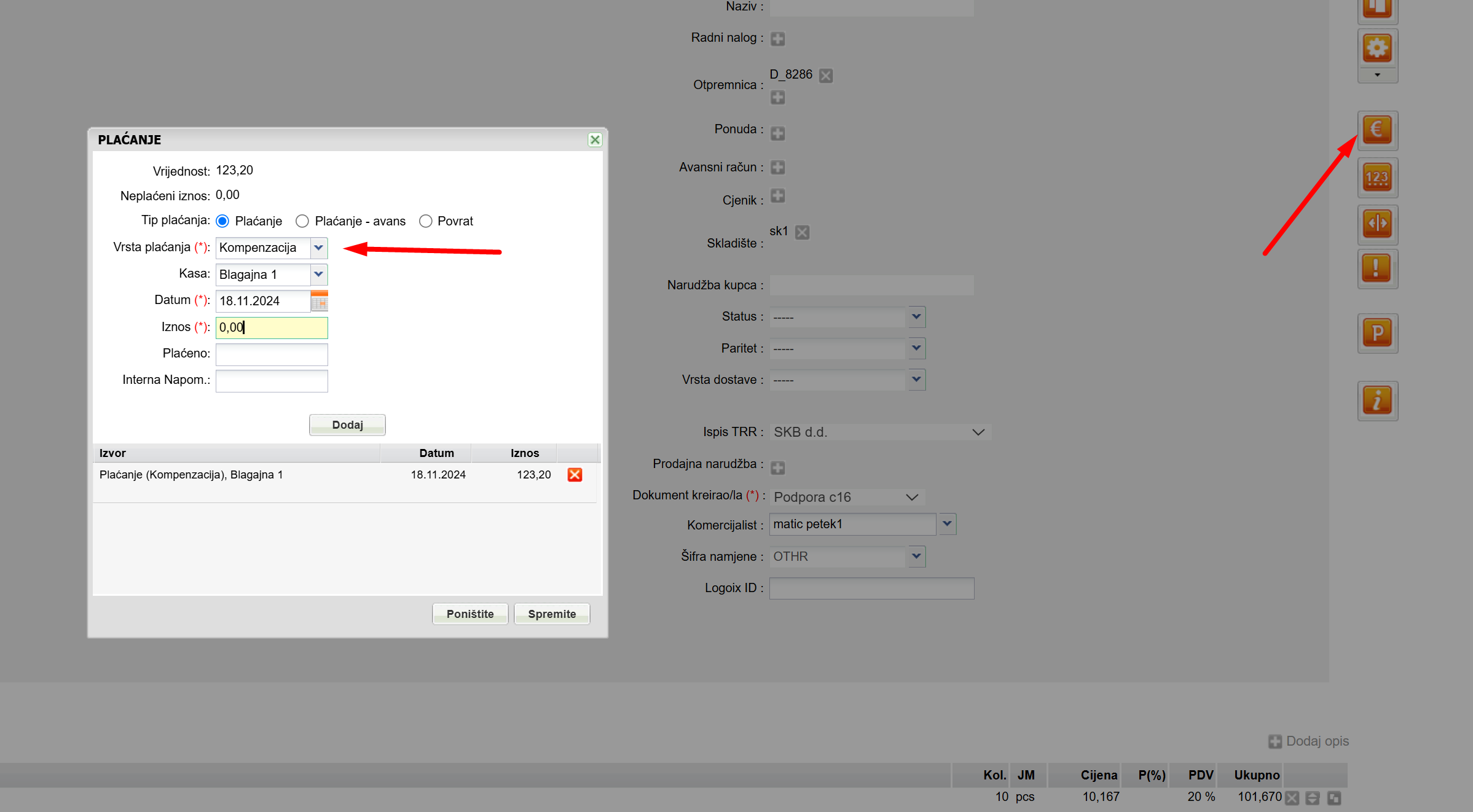Delete the Kompenzacija payment row with red X

point(575,475)
